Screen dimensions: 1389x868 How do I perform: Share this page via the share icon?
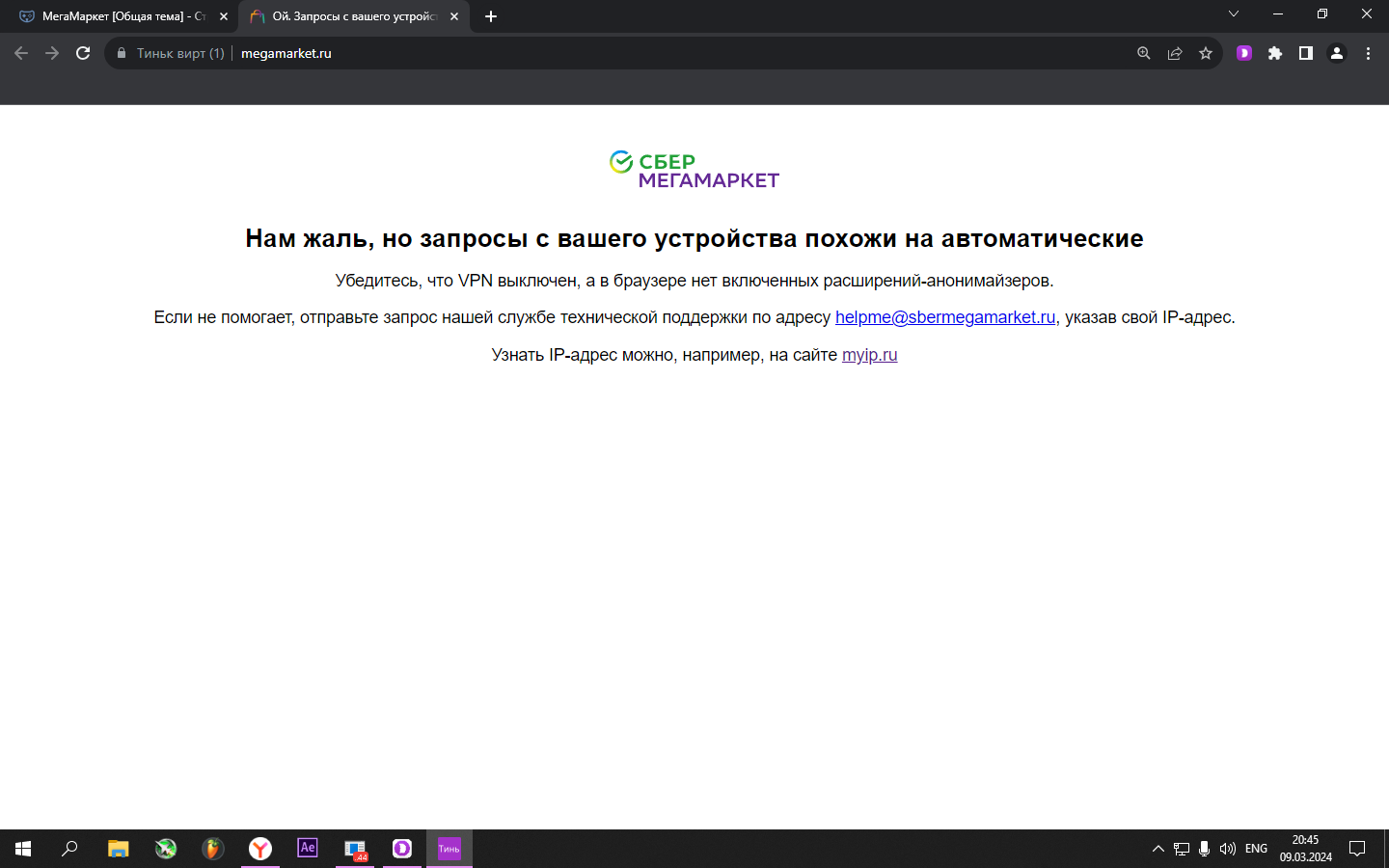coord(1175,53)
